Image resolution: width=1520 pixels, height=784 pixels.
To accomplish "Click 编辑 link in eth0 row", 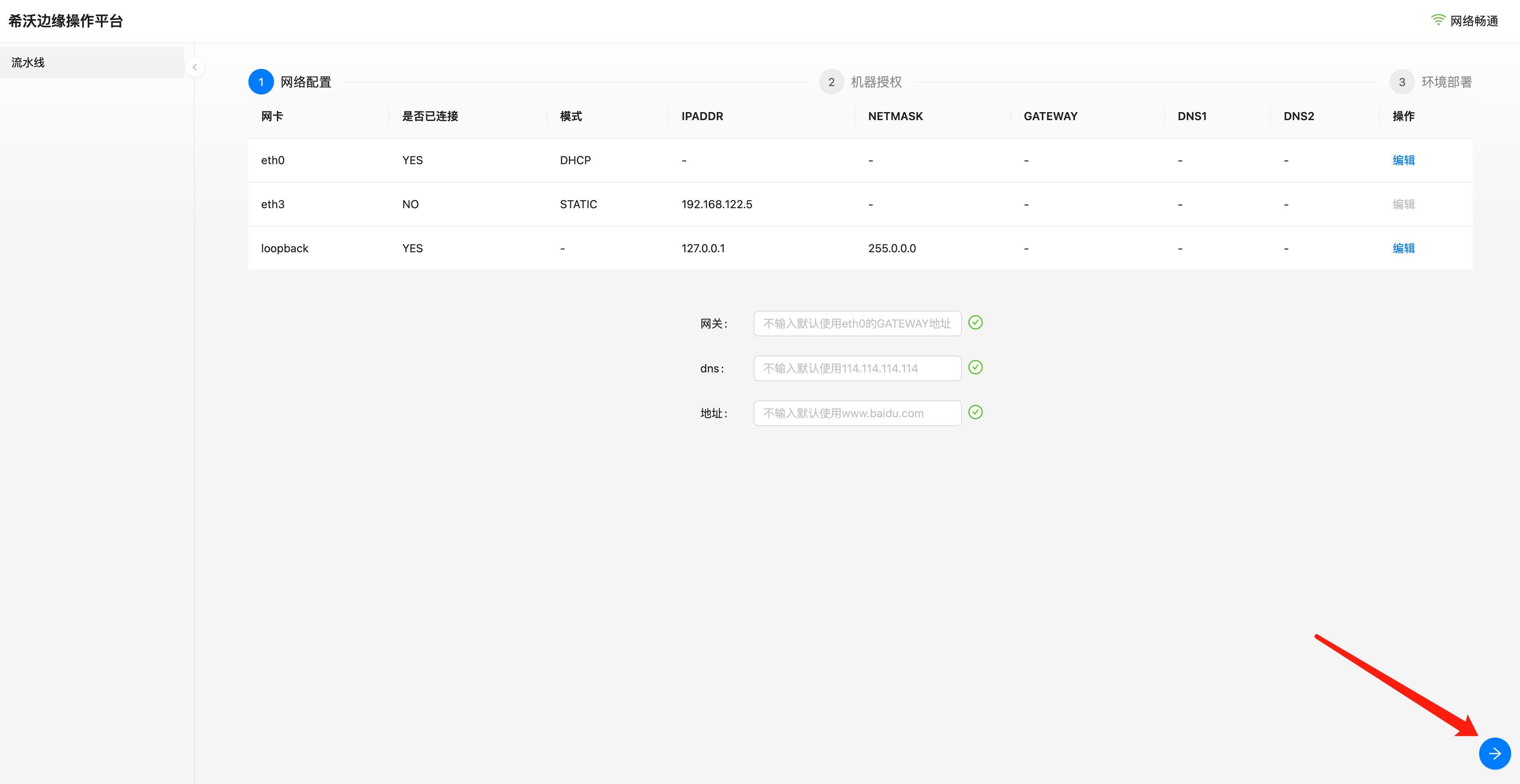I will [x=1403, y=160].
